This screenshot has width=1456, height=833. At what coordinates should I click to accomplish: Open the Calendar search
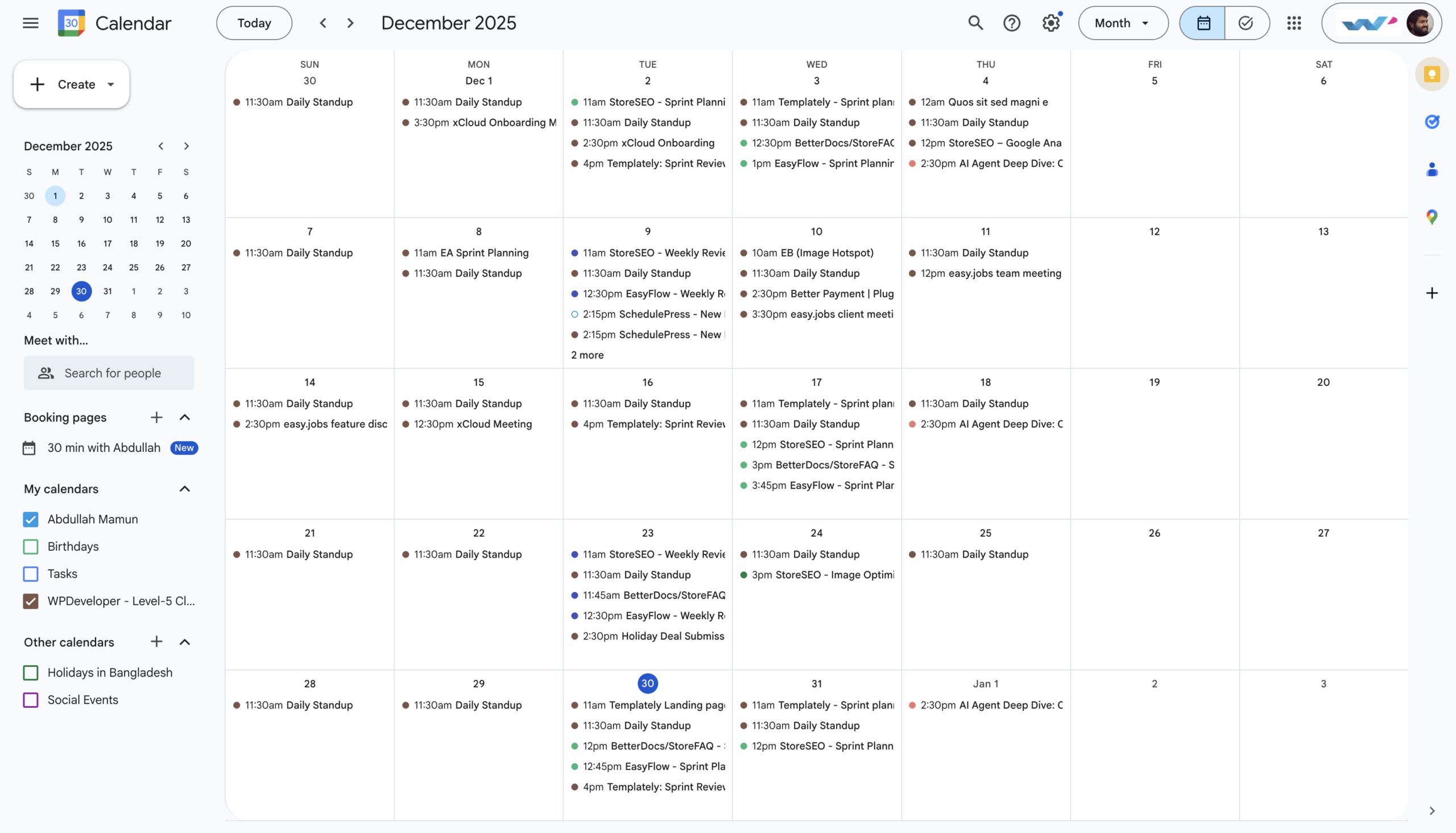(975, 23)
